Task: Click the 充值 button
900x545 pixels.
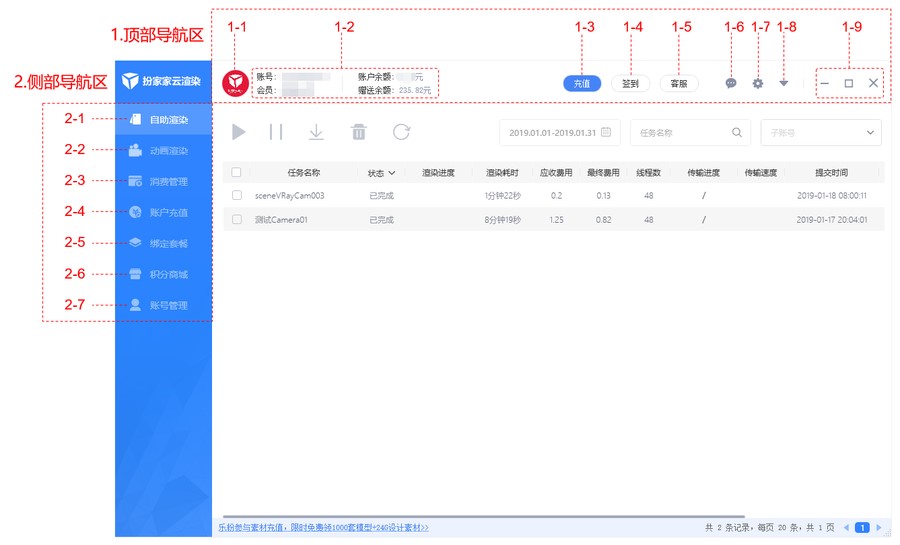Action: 581,84
